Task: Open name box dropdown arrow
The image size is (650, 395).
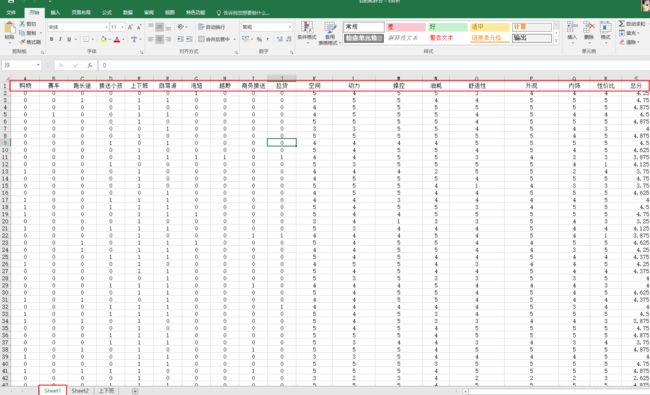Action: [x=38, y=65]
